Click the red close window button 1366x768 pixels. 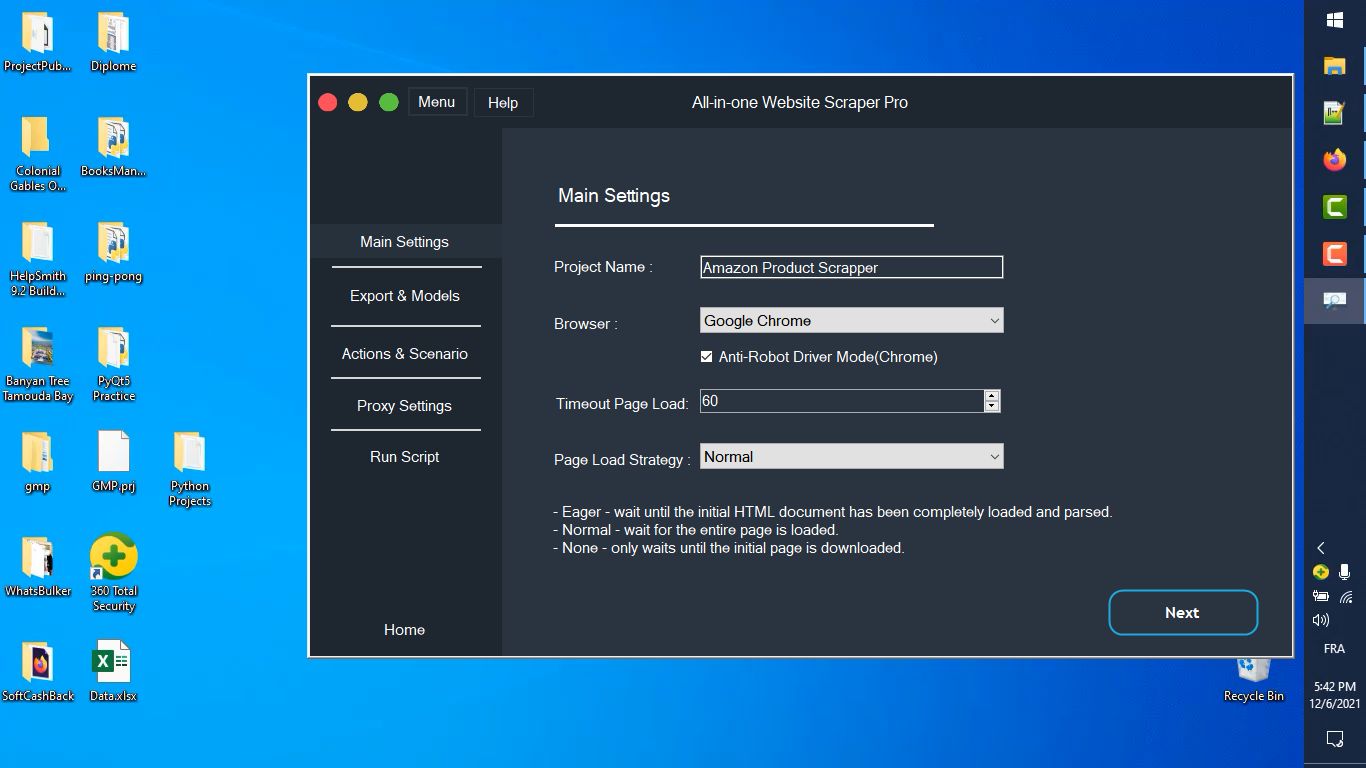pos(327,102)
